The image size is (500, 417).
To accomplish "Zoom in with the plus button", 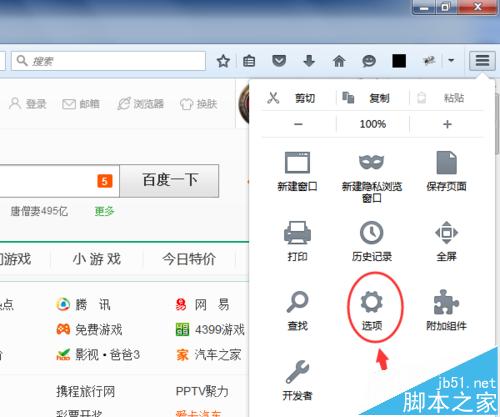I will tap(447, 124).
